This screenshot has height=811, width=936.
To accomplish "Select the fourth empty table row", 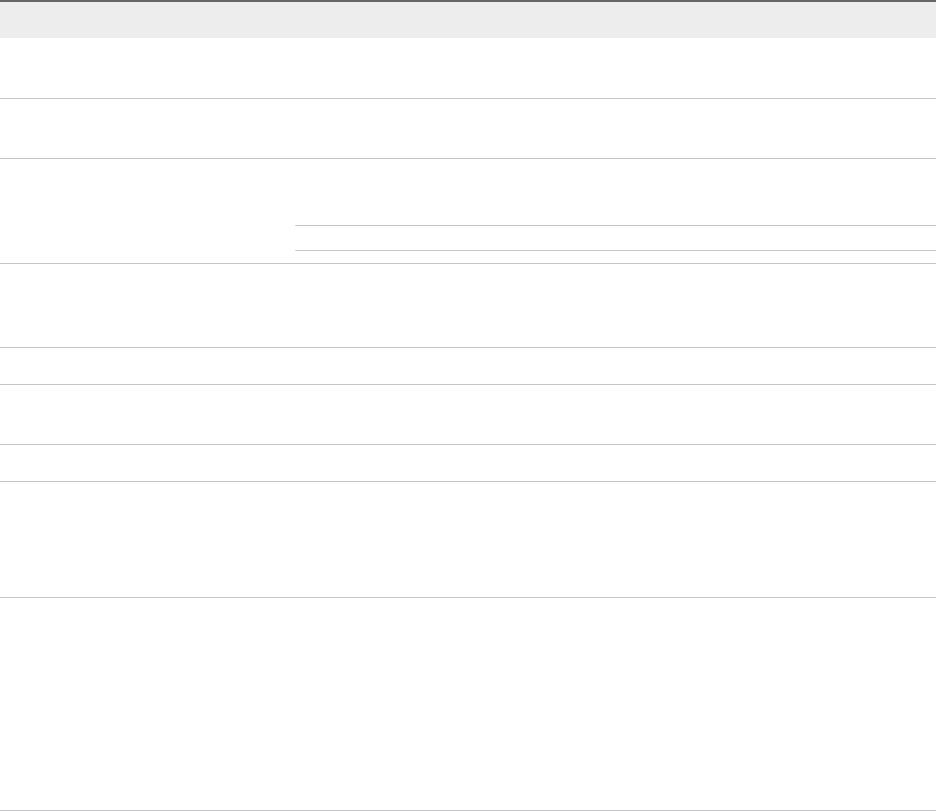I will [468, 305].
